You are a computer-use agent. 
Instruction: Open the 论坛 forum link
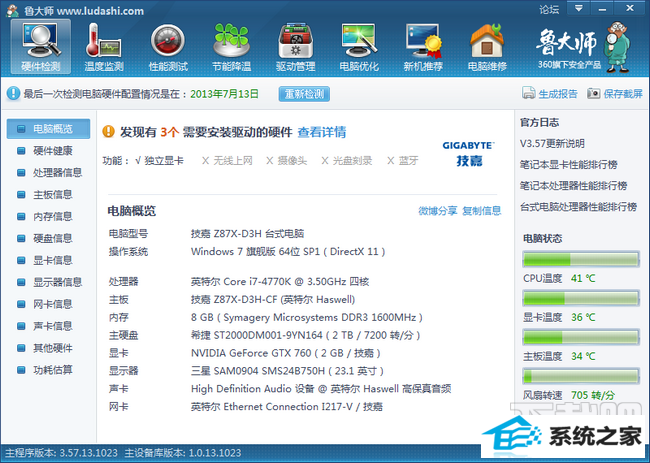click(549, 9)
